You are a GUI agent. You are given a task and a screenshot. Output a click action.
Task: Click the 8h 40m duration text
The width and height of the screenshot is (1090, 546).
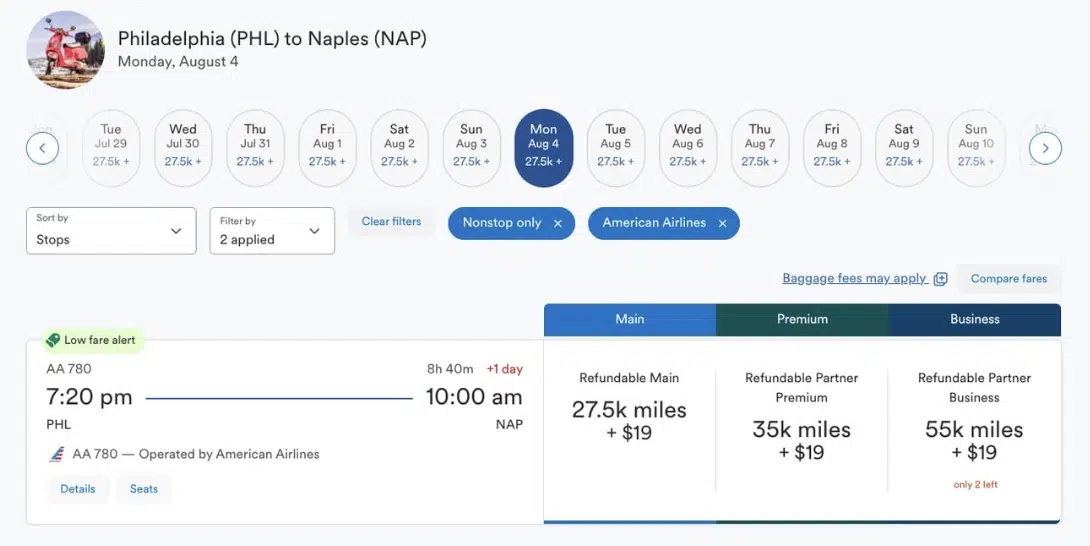pos(450,369)
